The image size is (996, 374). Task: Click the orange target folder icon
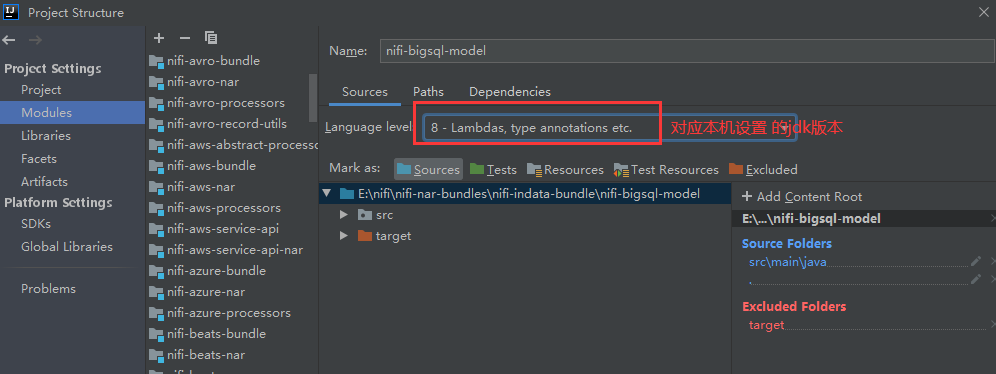click(364, 236)
